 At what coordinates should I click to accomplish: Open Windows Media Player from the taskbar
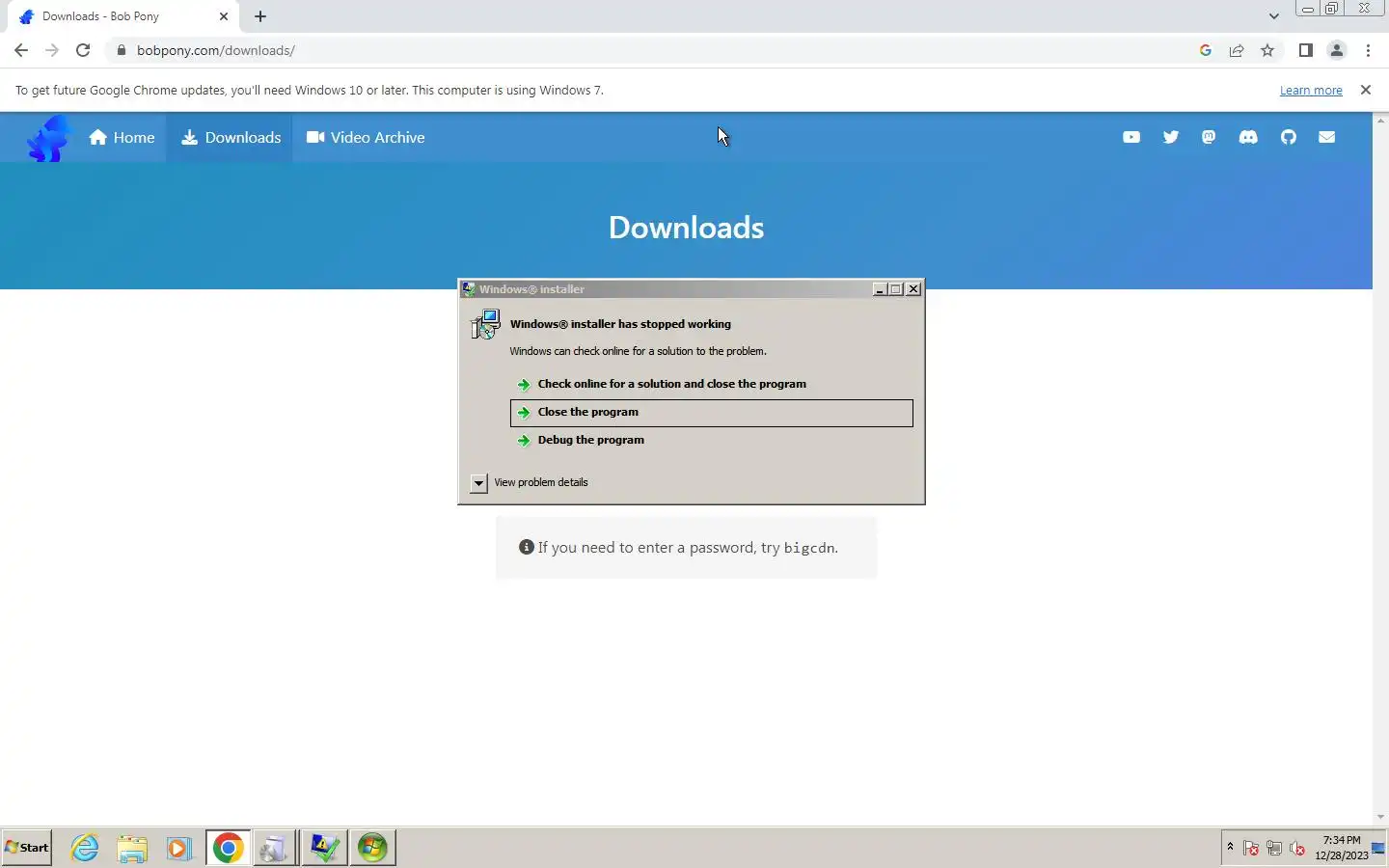[179, 848]
